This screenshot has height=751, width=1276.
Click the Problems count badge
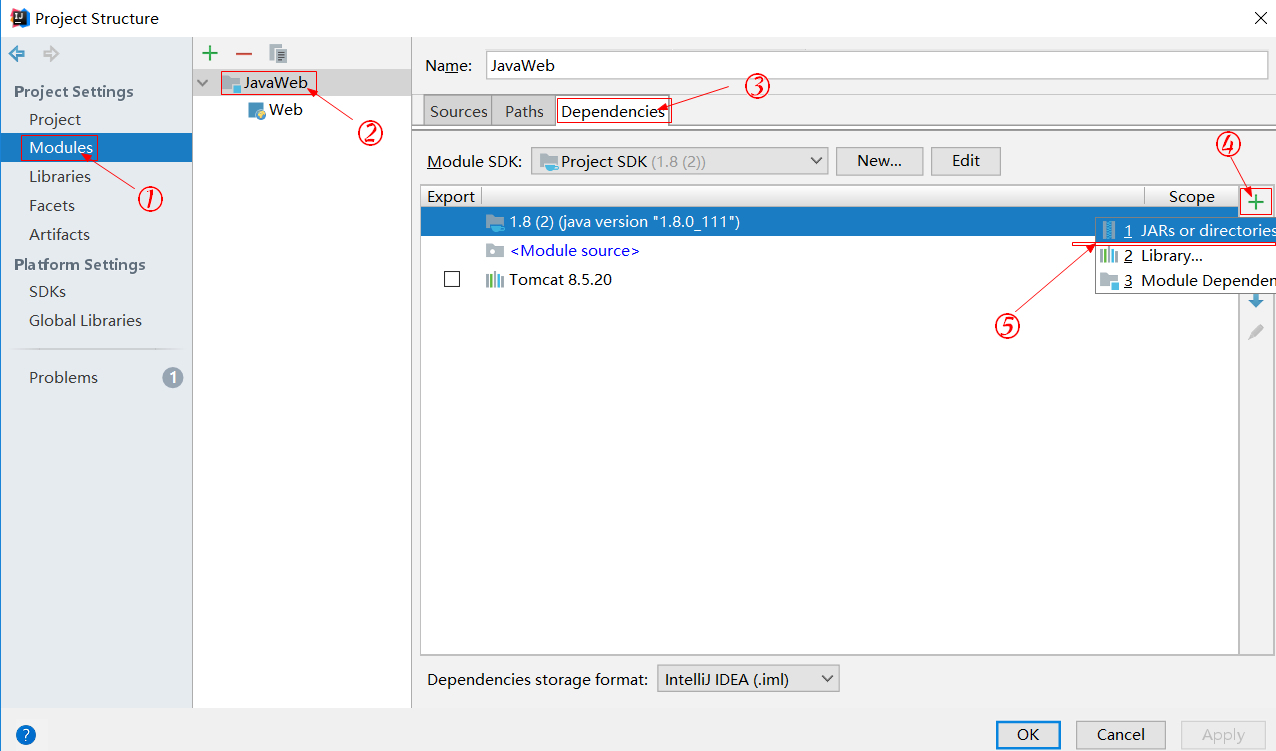tap(173, 377)
